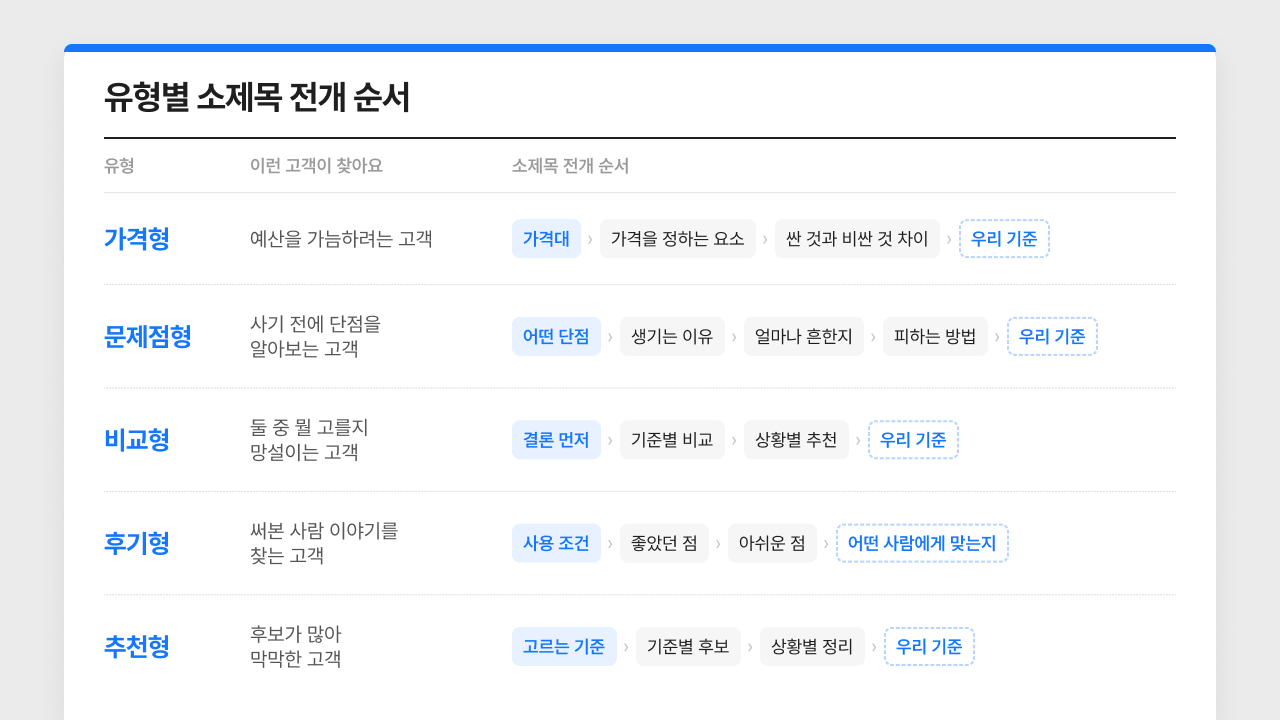Click the 사용 조건 chip
1280x720 pixels.
point(556,544)
